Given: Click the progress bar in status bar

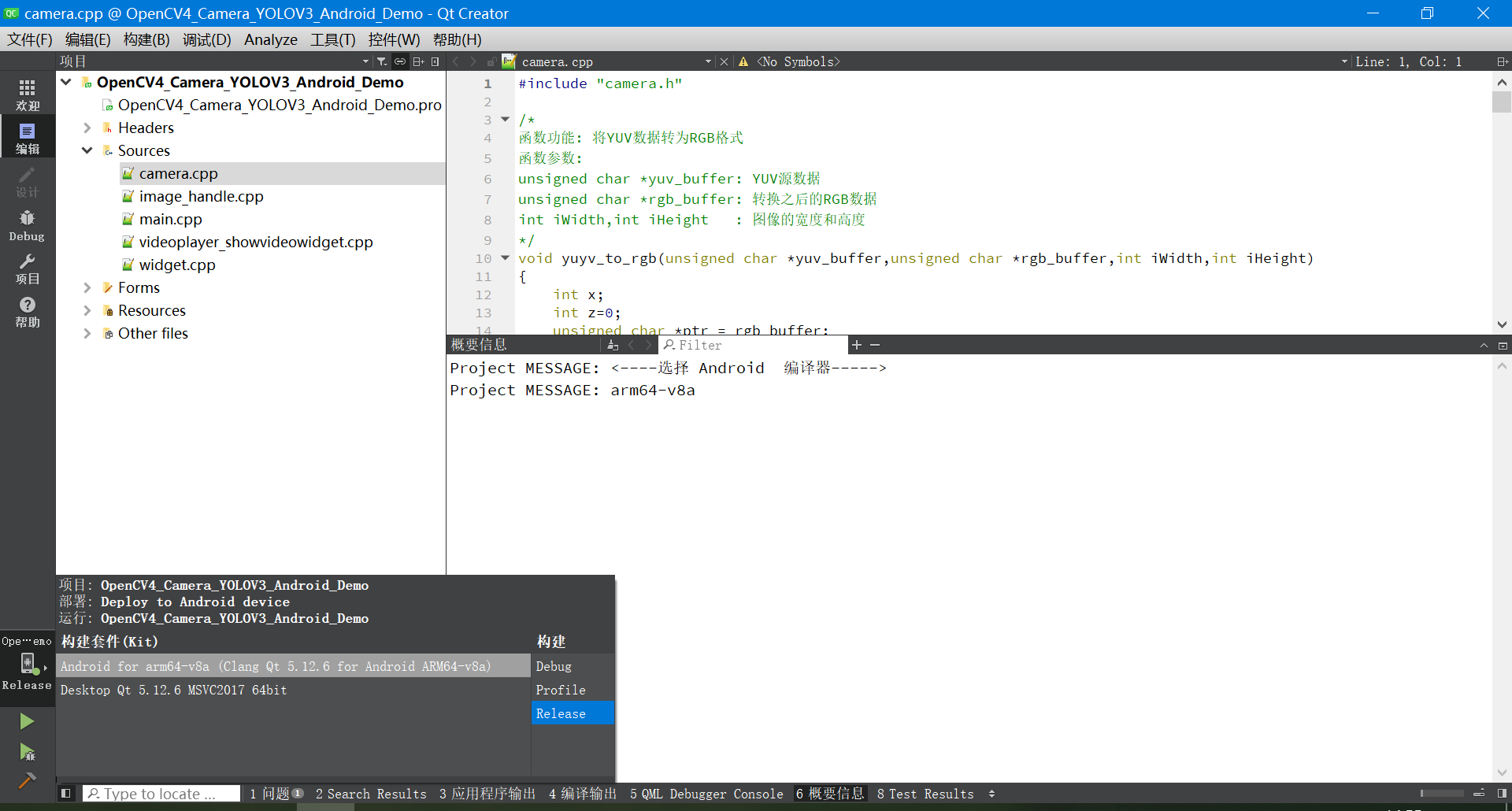Looking at the screenshot, I should [x=1441, y=794].
